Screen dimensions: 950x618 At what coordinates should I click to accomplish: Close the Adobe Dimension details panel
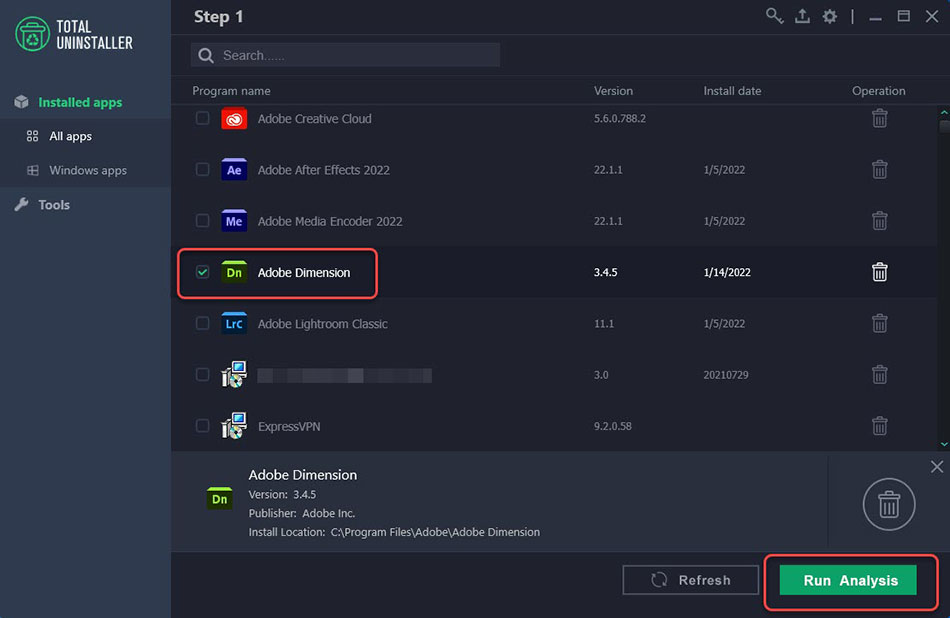click(x=937, y=467)
